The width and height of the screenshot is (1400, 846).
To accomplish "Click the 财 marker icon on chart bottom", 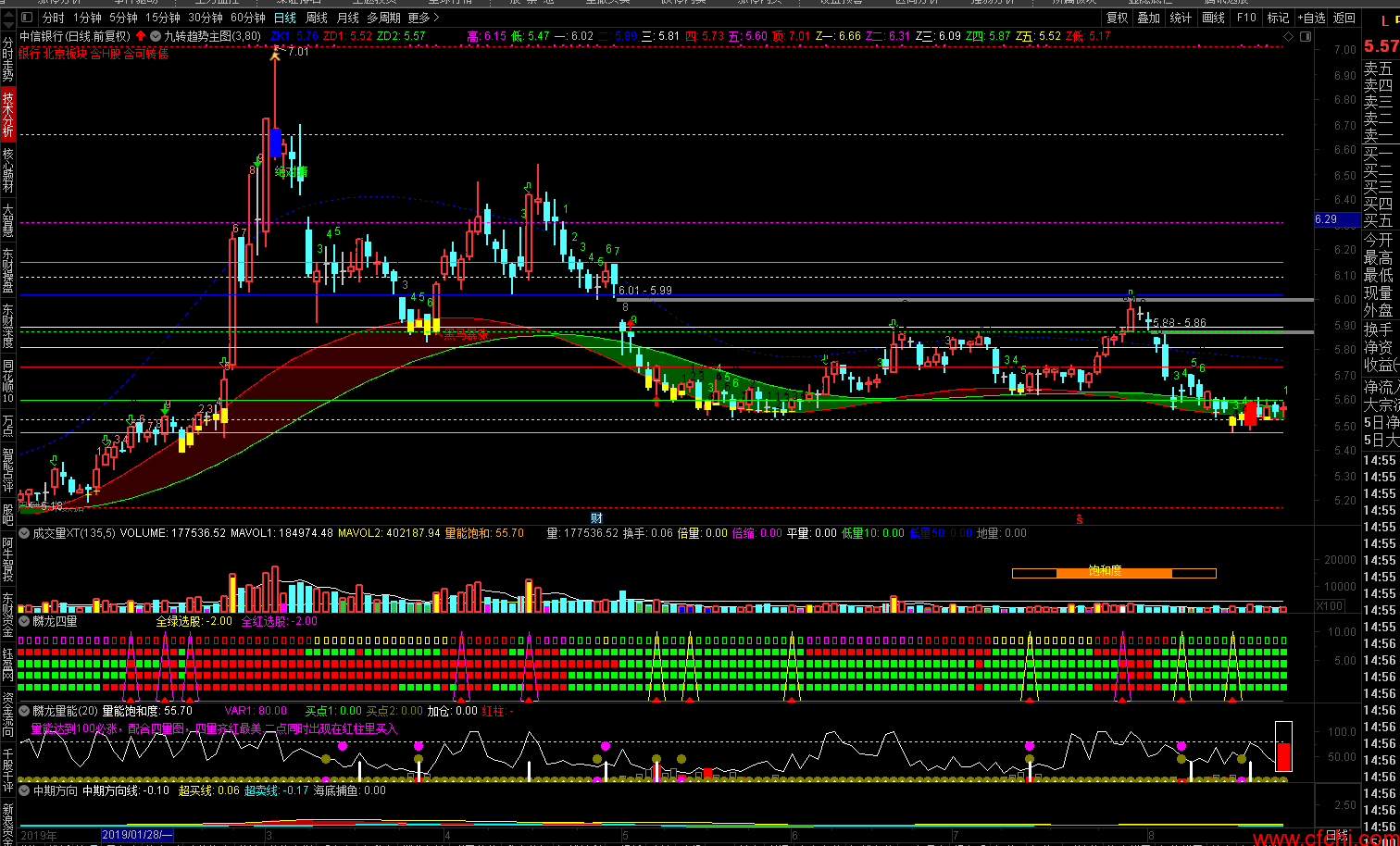I will pyautogui.click(x=596, y=517).
